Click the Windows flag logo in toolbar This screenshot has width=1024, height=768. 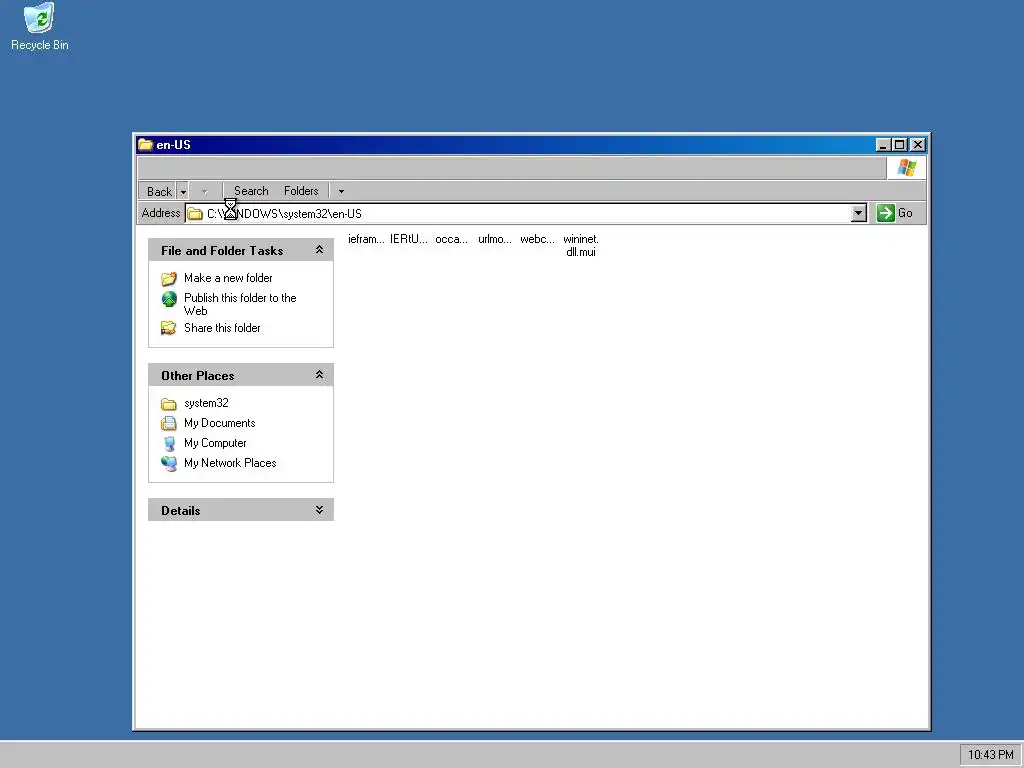[x=906, y=168]
